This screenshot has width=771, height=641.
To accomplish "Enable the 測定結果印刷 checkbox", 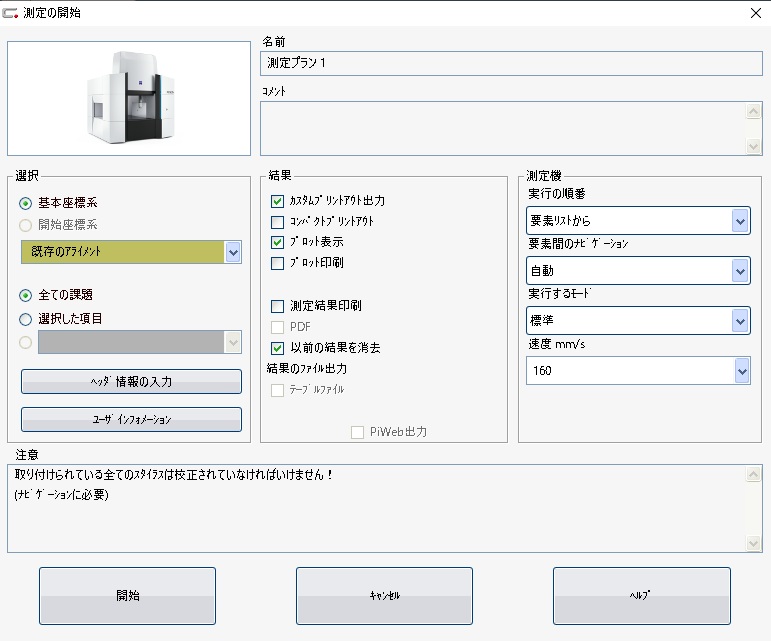I will [x=277, y=307].
